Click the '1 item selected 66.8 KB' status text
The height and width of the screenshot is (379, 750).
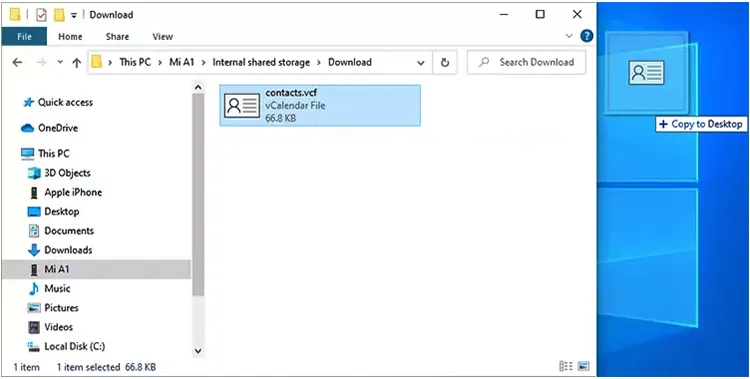point(106,368)
